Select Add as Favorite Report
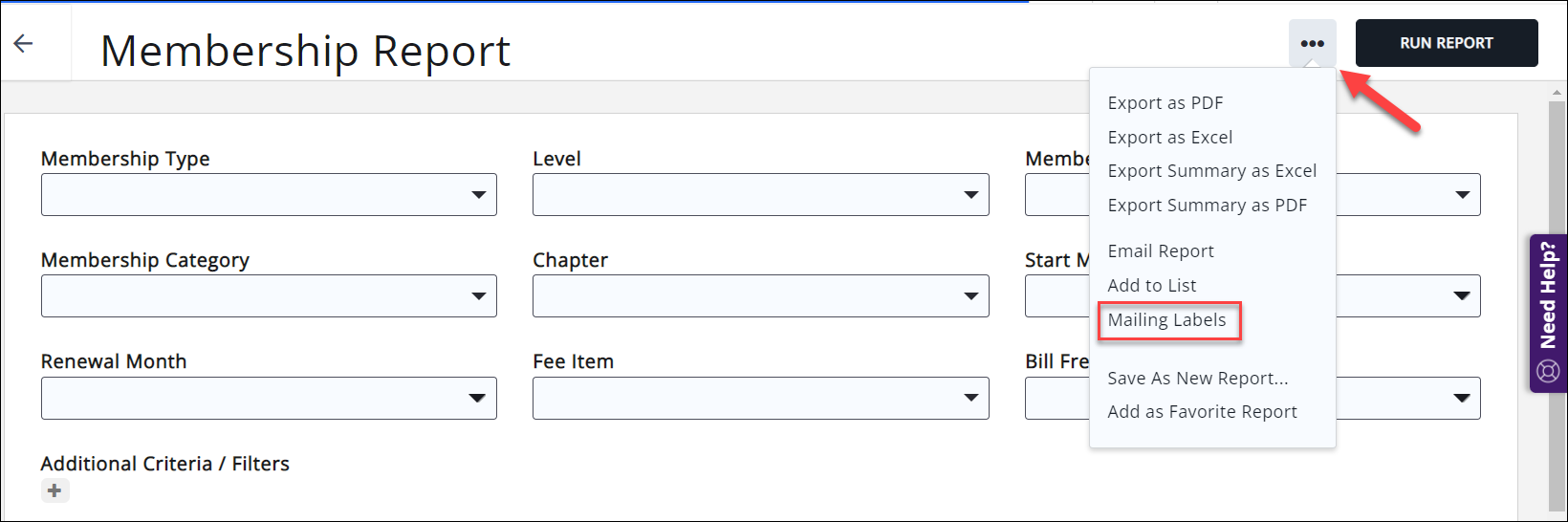1568x522 pixels. coord(1202,412)
